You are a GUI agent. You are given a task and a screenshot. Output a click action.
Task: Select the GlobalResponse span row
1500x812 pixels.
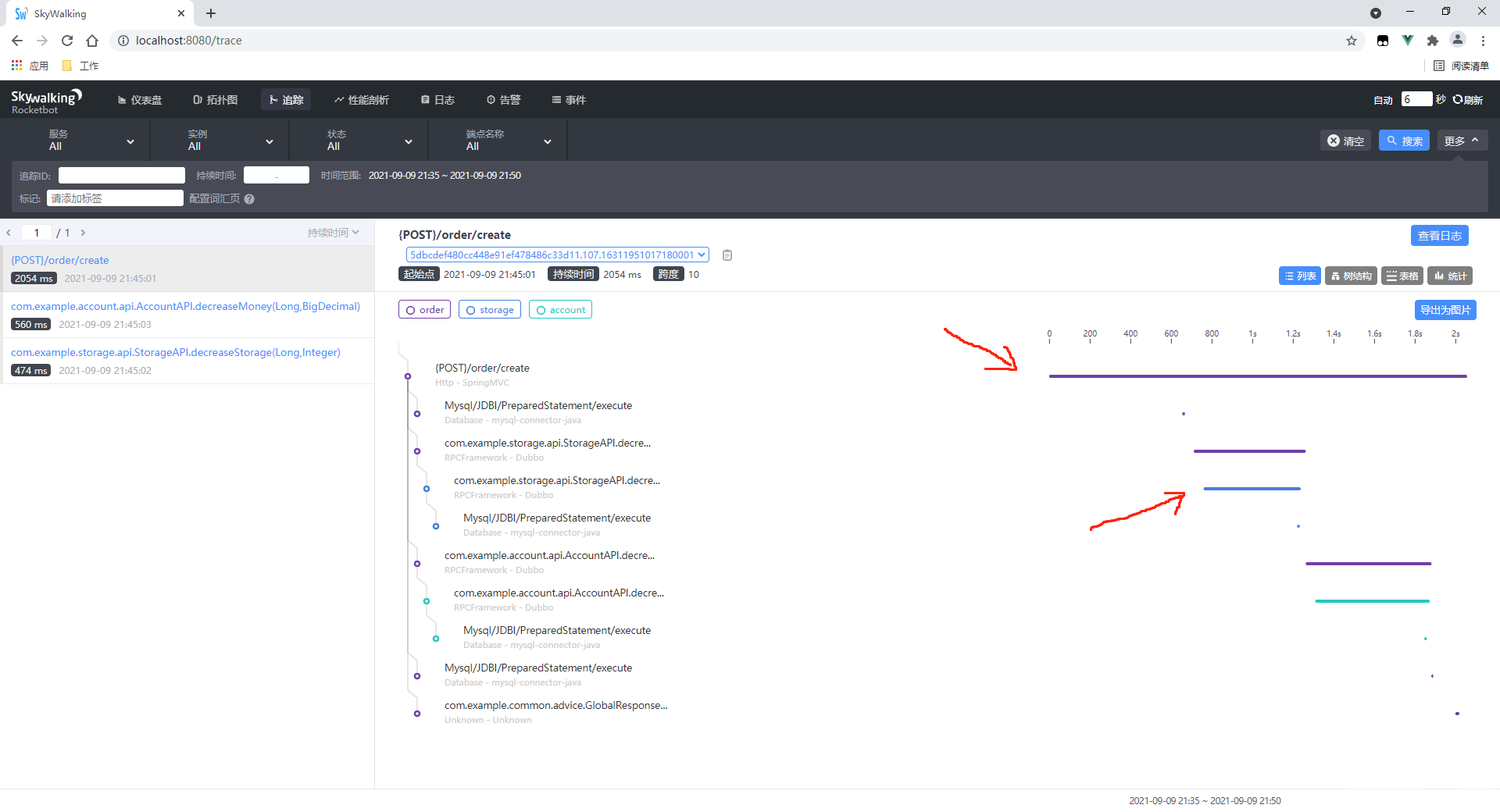pos(555,712)
